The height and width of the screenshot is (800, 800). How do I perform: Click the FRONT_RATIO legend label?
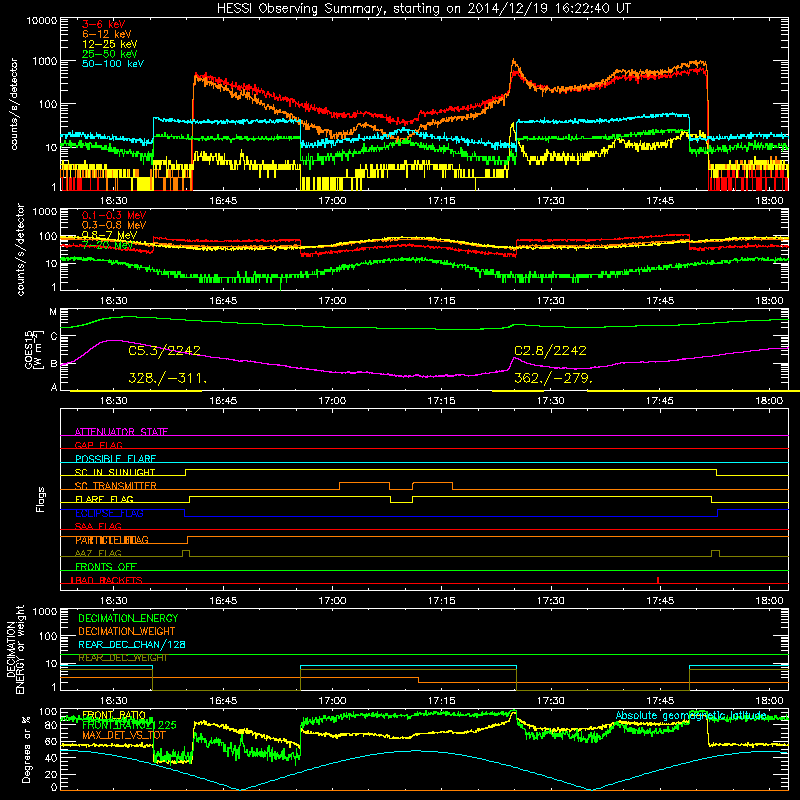114,715
